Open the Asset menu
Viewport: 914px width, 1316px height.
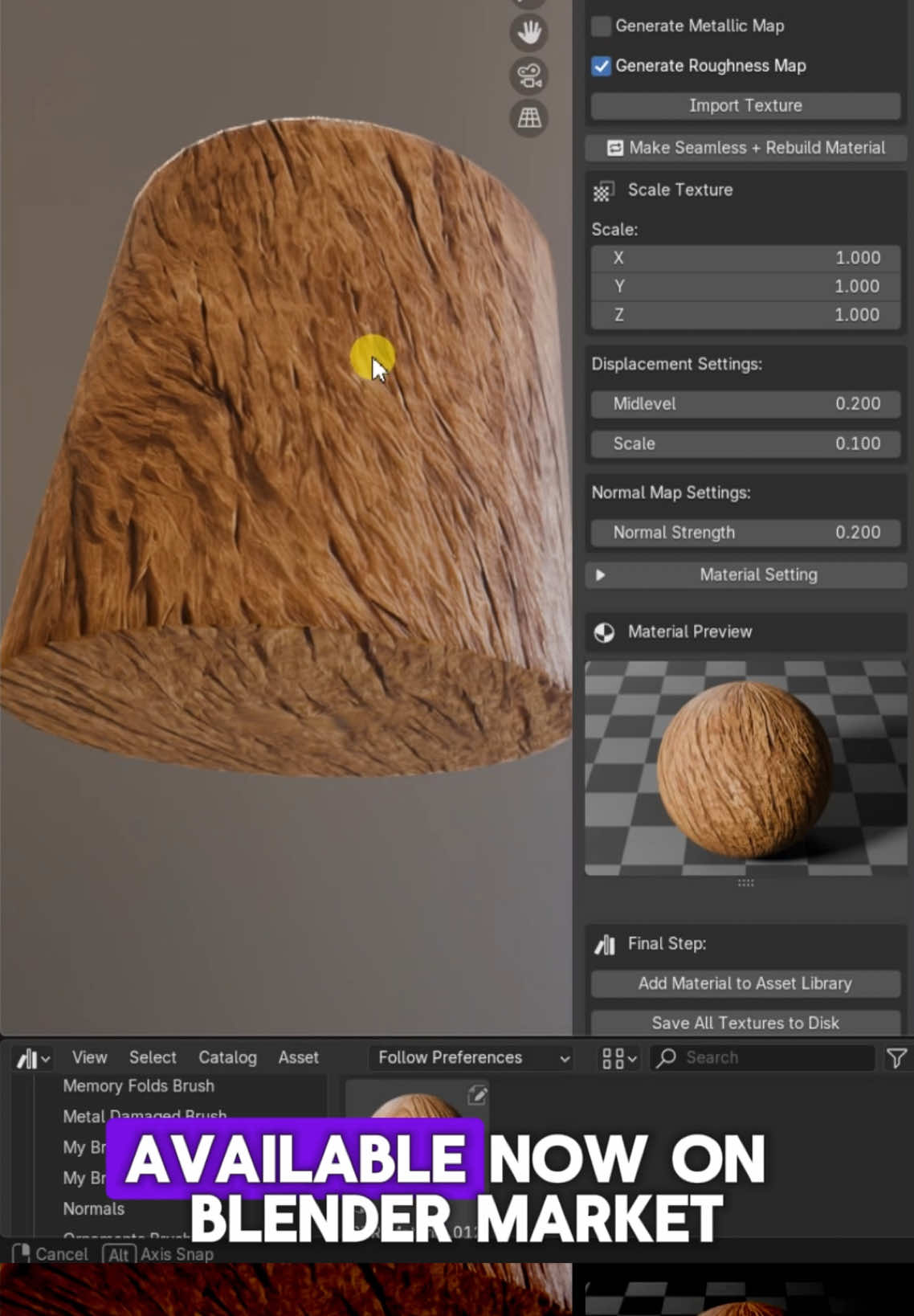coord(298,1058)
